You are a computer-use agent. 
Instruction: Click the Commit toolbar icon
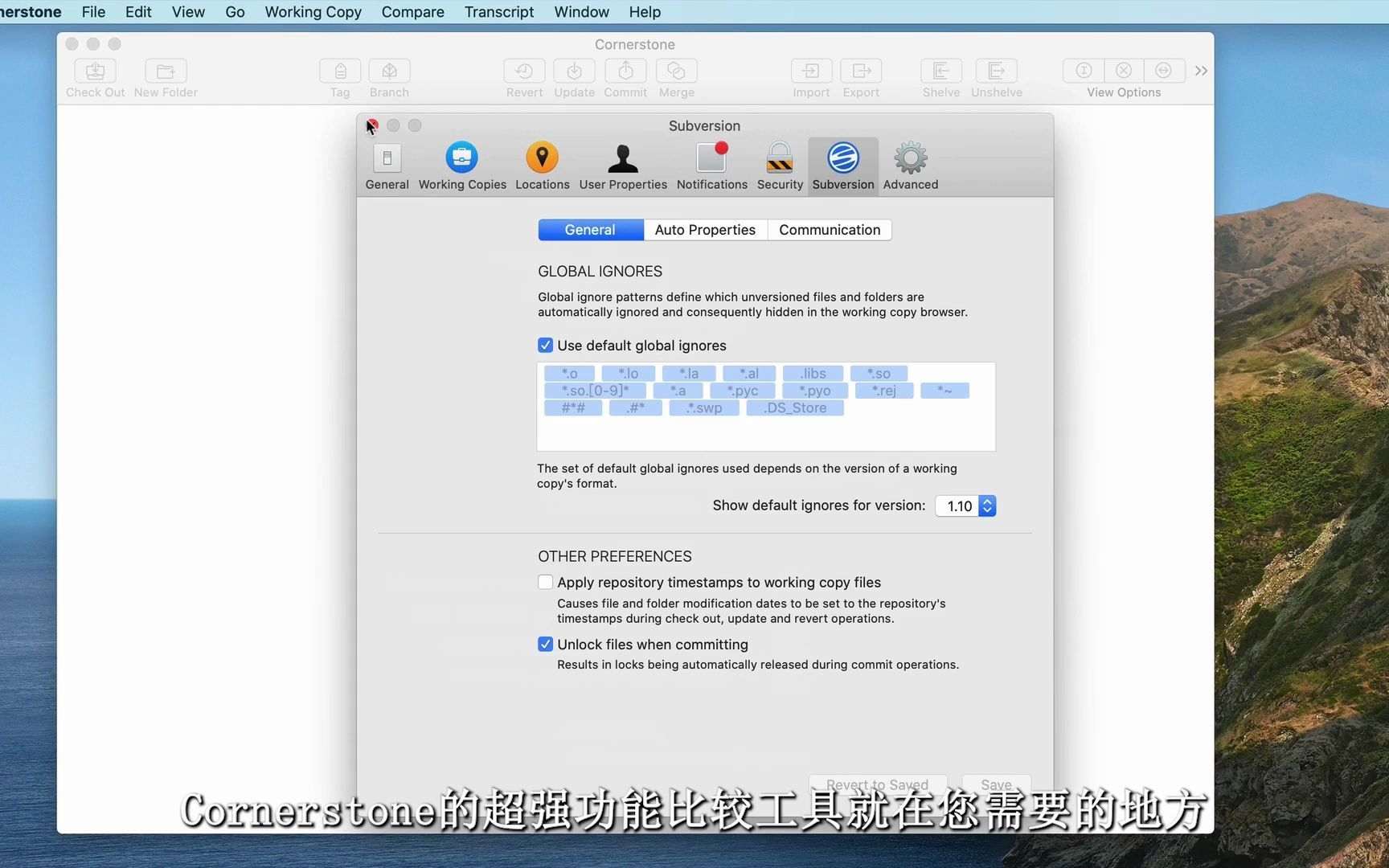coord(625,71)
